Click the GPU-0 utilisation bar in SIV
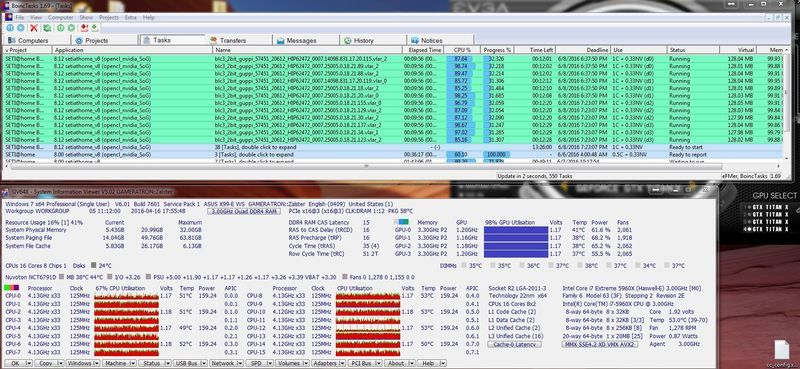Image resolution: width=800 pixels, height=369 pixels. 516,230
